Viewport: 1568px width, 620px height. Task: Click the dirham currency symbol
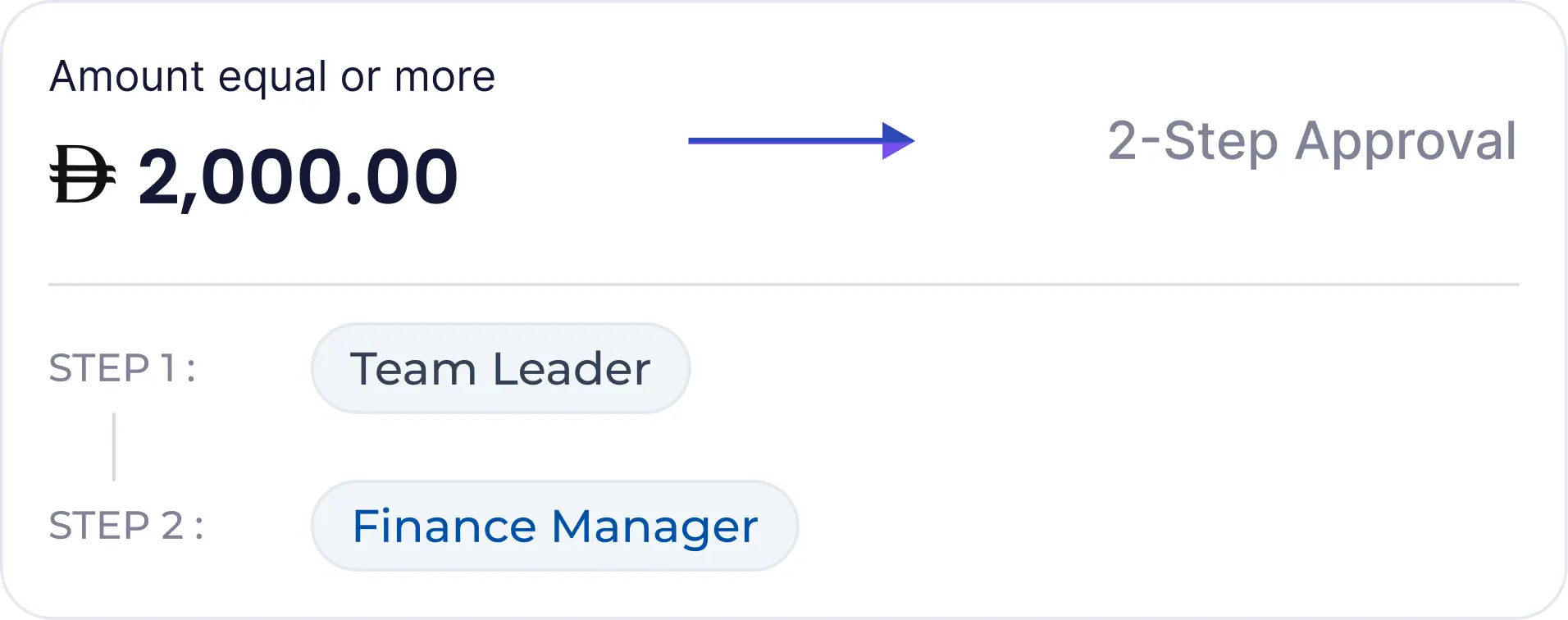coord(82,175)
